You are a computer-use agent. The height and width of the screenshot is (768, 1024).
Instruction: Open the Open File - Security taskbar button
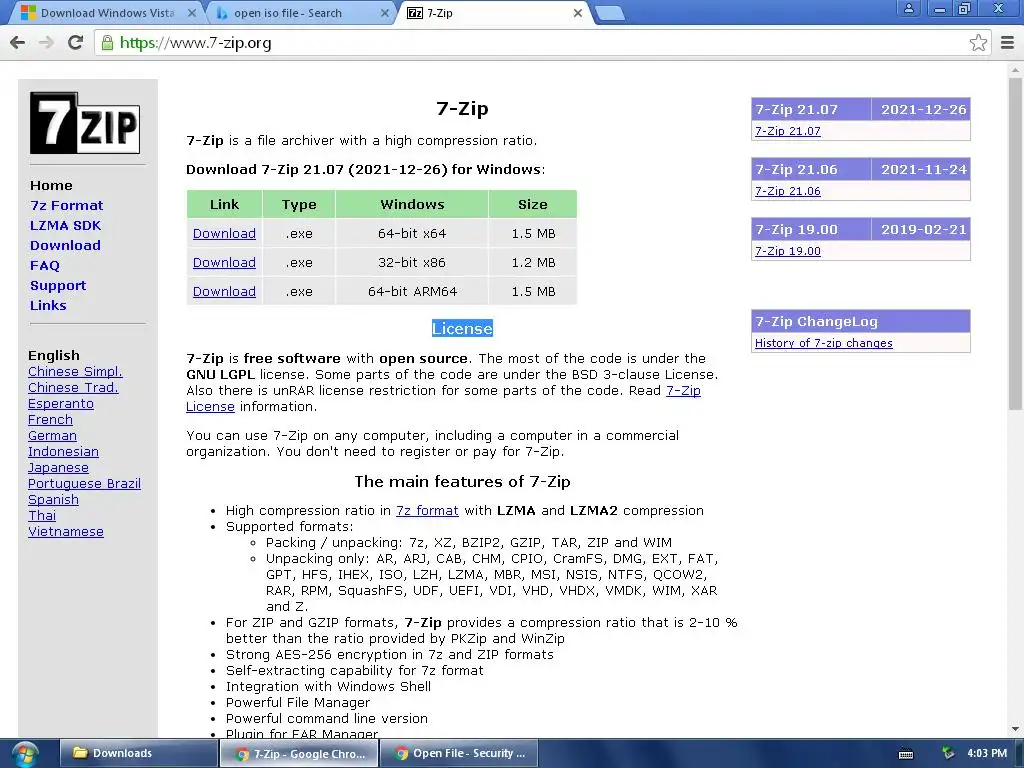[x=459, y=754]
